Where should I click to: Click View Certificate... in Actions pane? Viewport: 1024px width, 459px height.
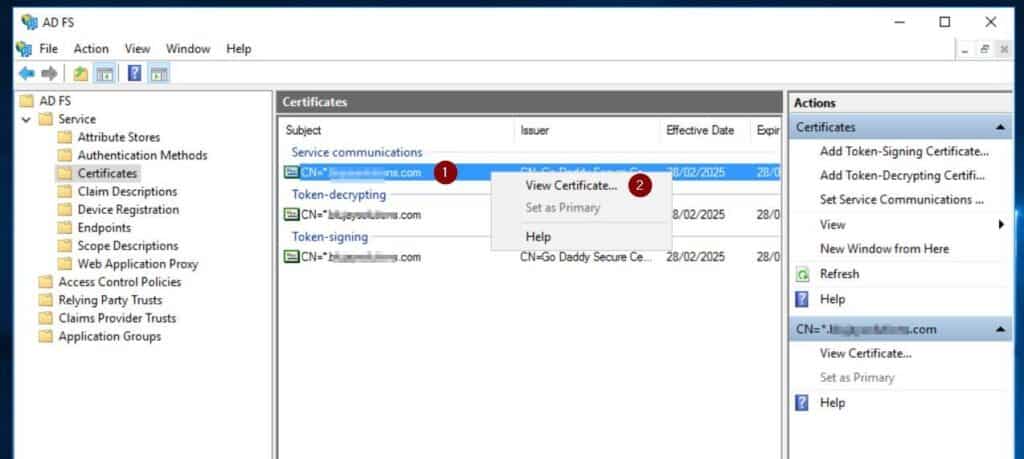coord(865,354)
